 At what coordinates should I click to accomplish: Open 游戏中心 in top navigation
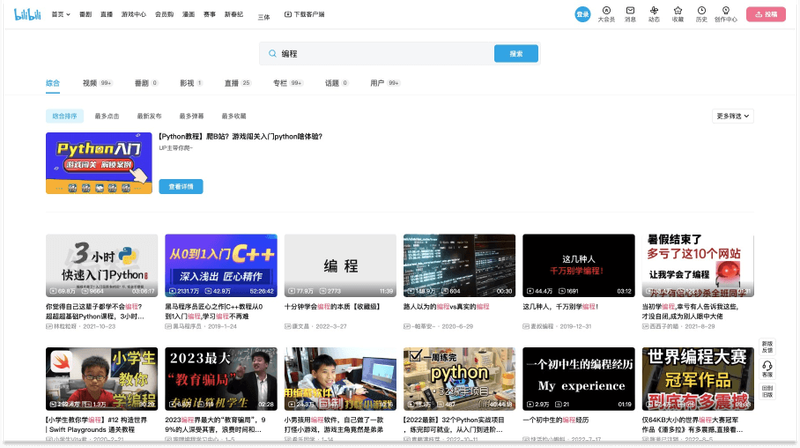point(134,14)
